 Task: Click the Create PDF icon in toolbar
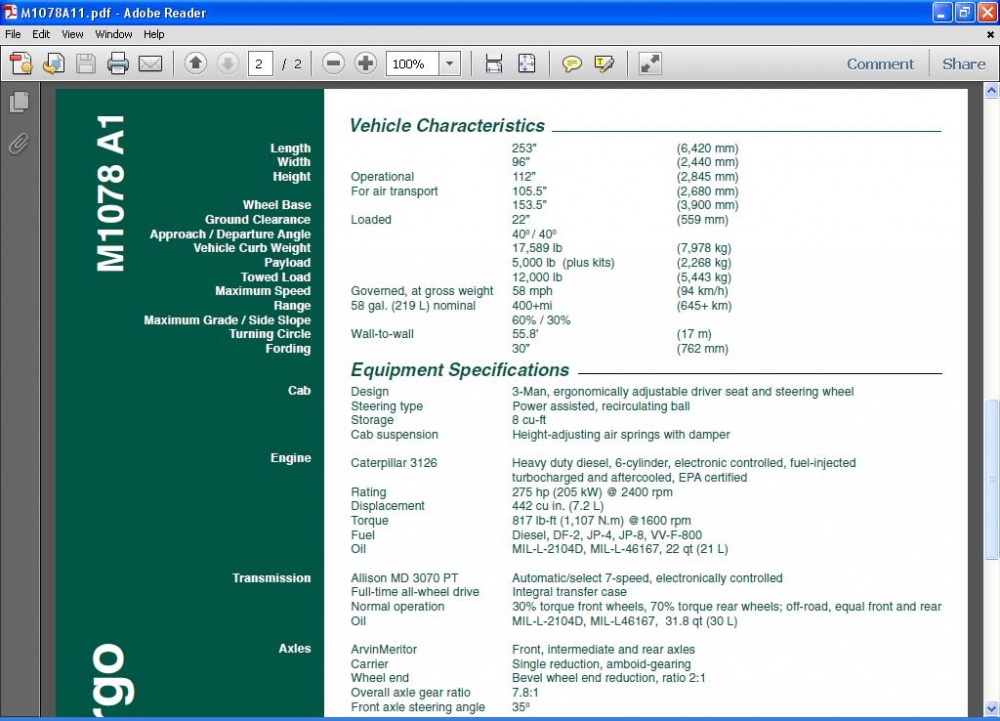pyautogui.click(x=21, y=64)
